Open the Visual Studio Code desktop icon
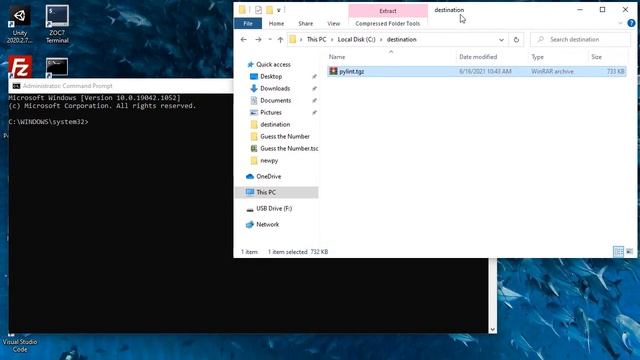 point(20,345)
